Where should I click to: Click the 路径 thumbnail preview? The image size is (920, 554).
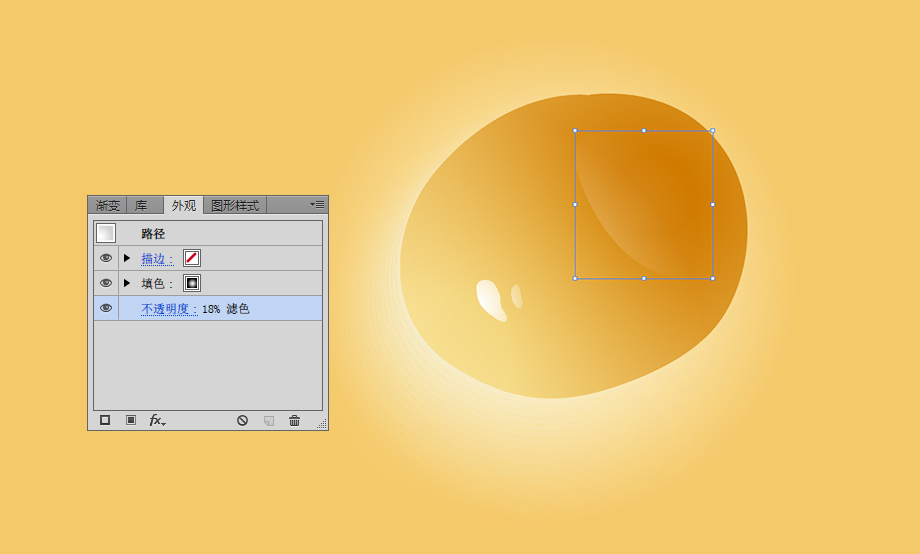tap(106, 233)
